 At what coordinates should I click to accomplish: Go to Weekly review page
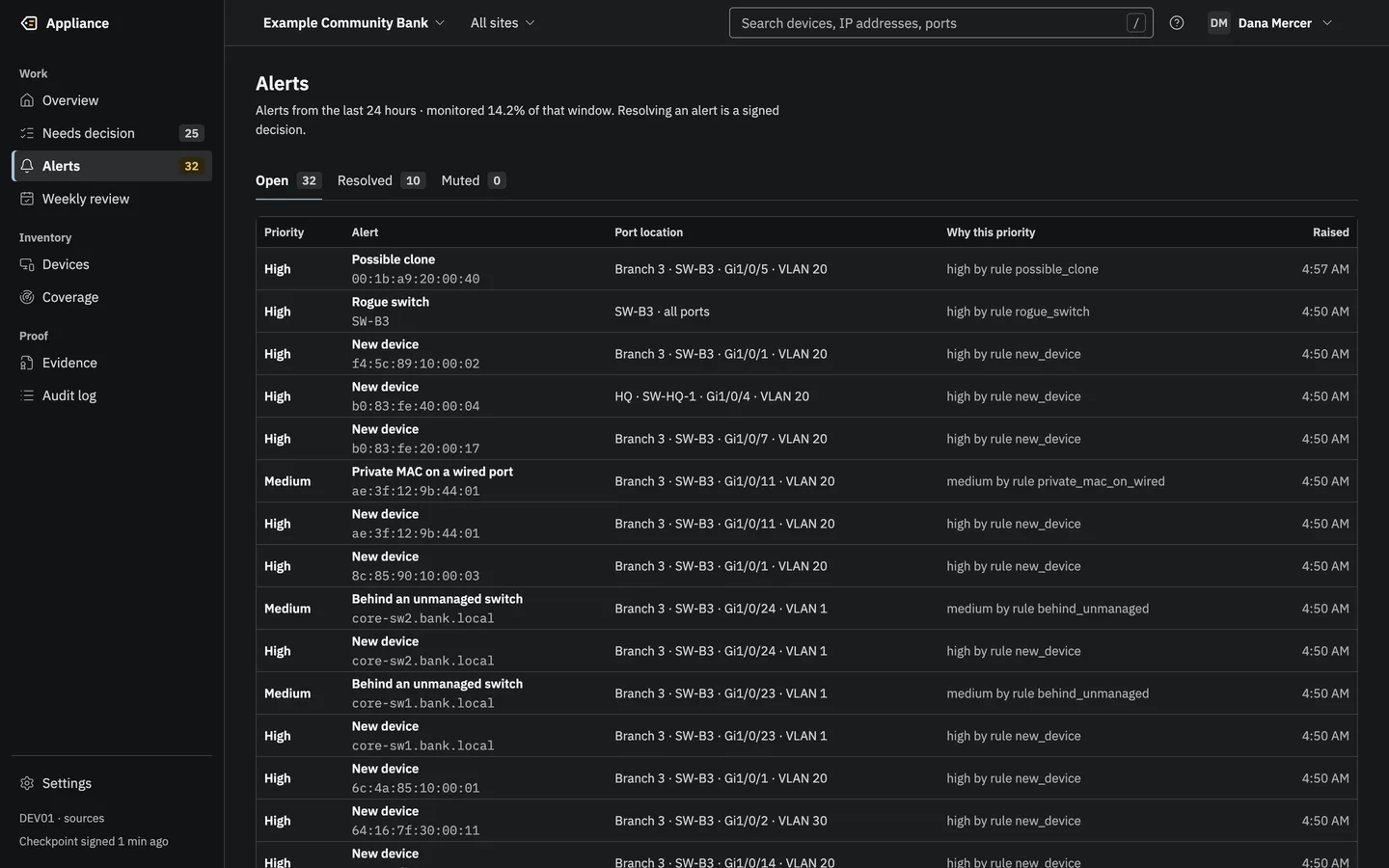tap(112, 199)
